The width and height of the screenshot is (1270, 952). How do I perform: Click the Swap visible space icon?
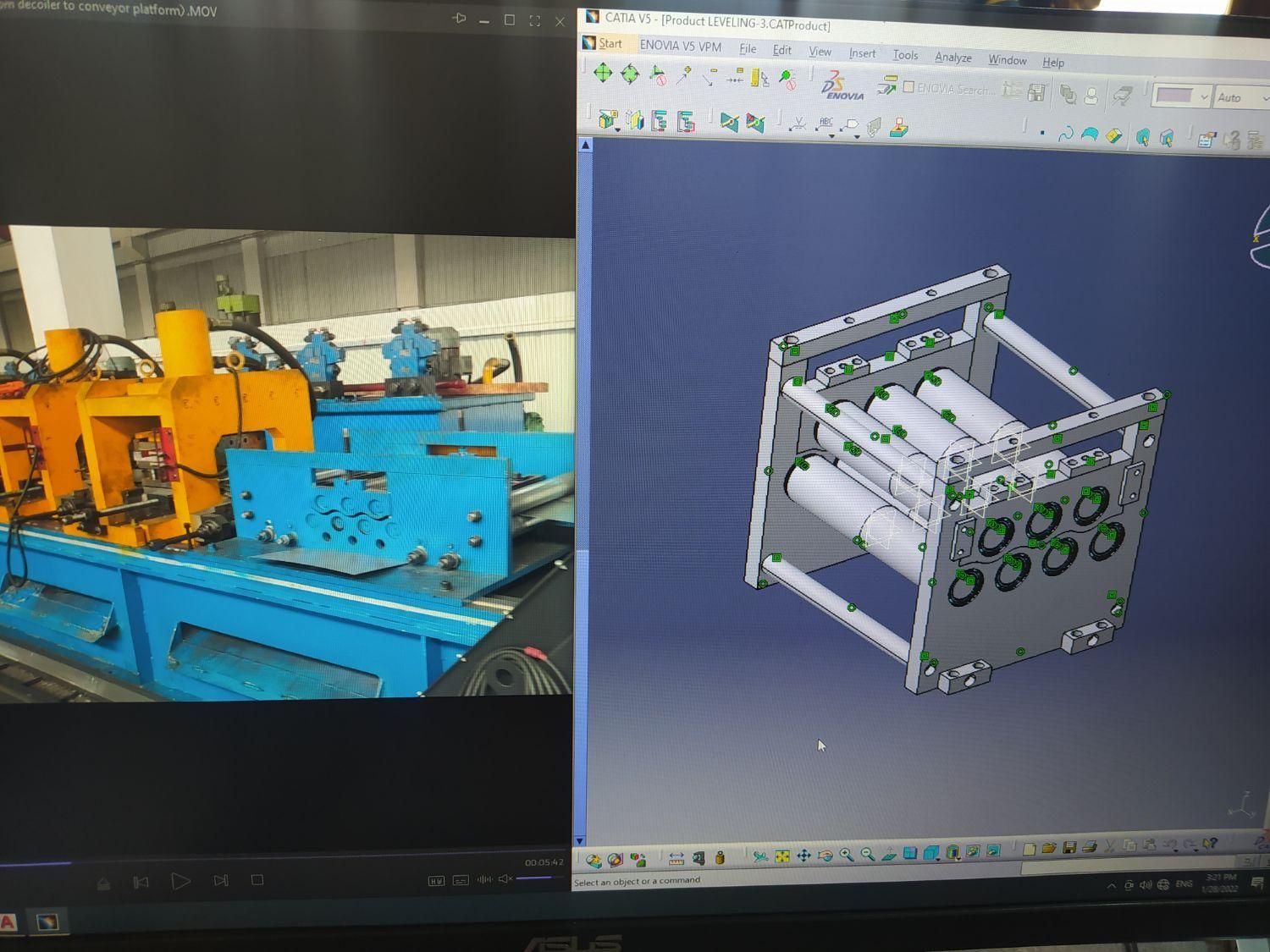click(x=994, y=850)
